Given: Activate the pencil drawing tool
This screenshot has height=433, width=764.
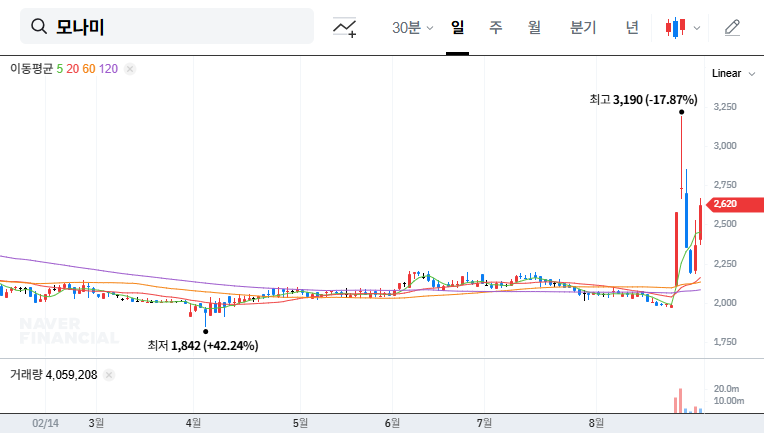Looking at the screenshot, I should coord(732,28).
